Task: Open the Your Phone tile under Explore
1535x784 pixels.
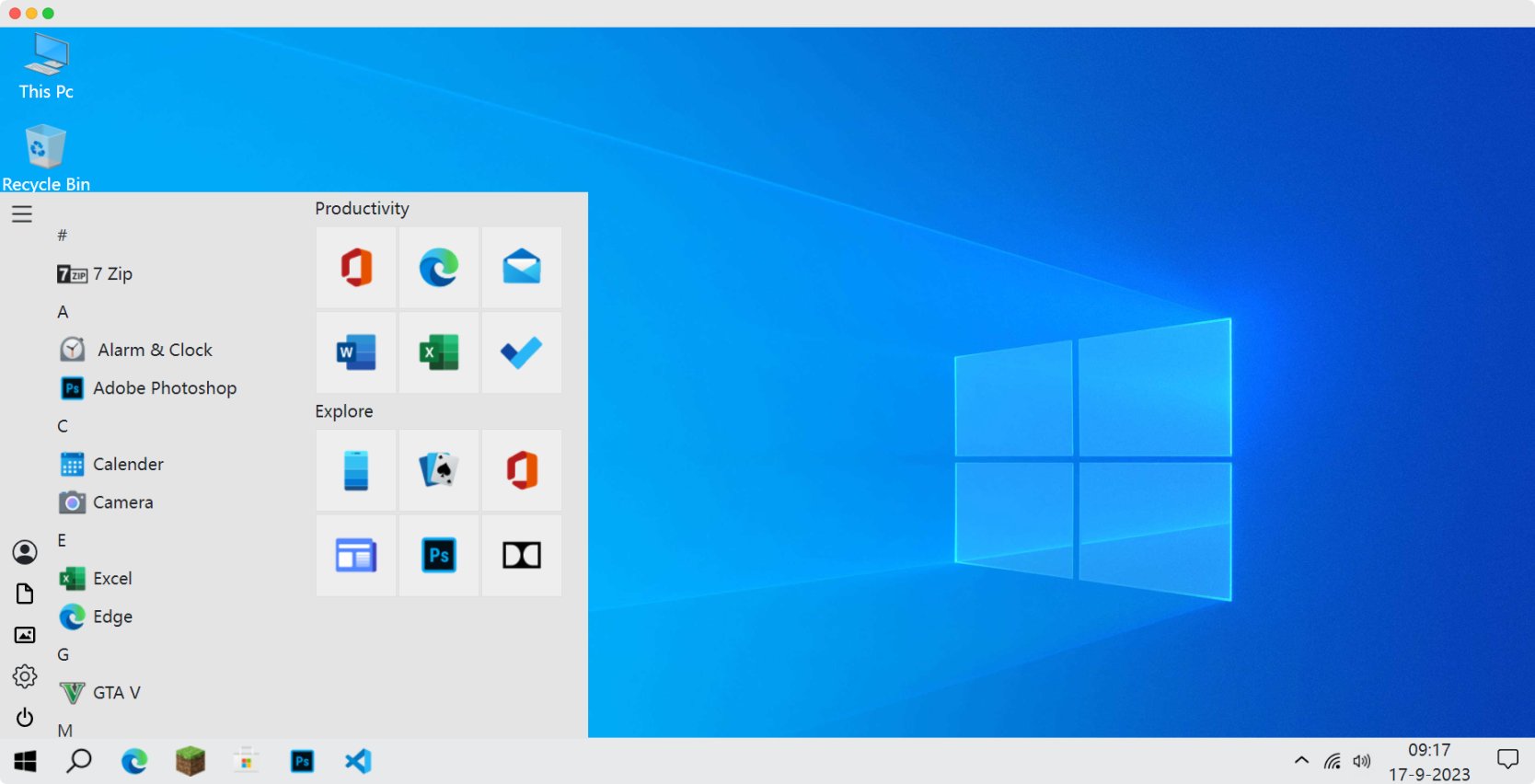Action: pyautogui.click(x=356, y=470)
